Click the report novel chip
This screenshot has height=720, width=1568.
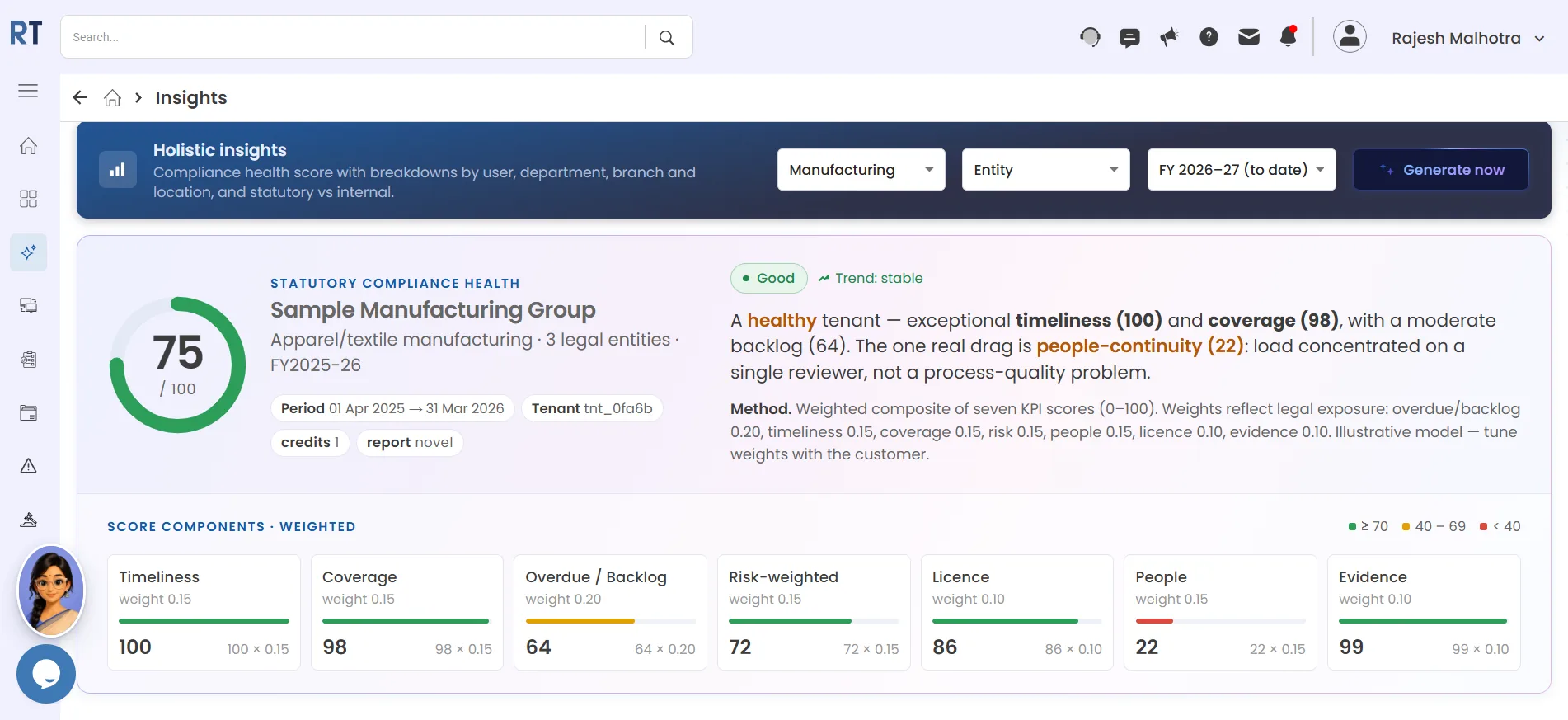[410, 442]
